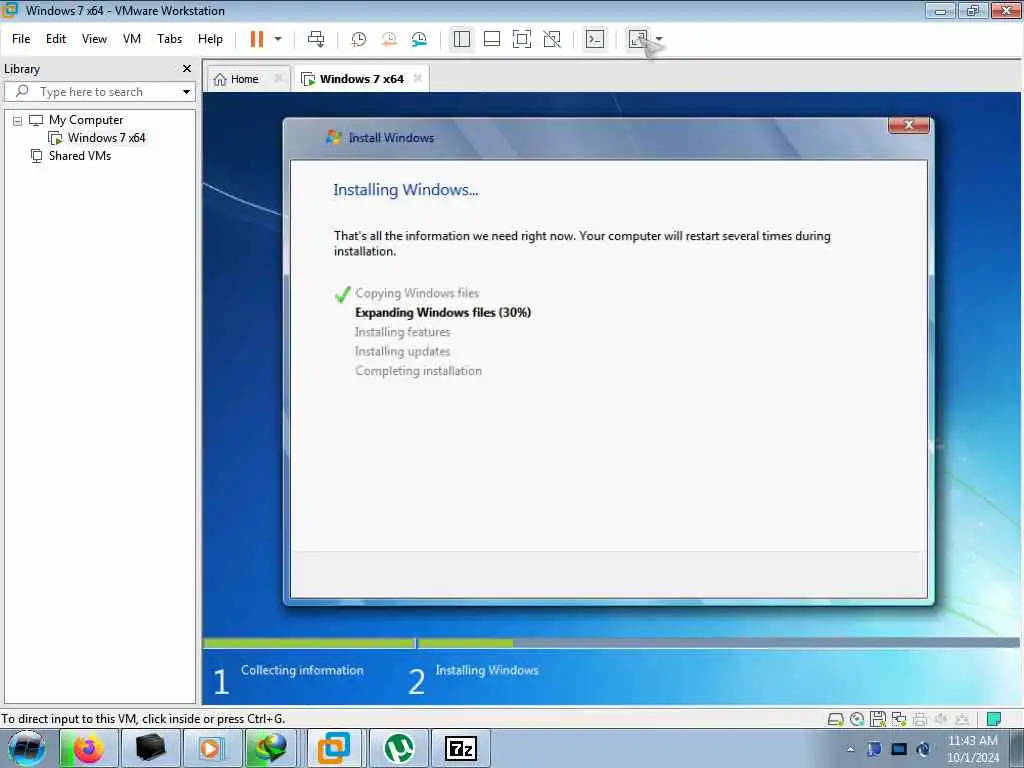Viewport: 1024px width, 768px height.
Task: Pause the virtual machine with the orange pause icon
Action: click(x=257, y=39)
